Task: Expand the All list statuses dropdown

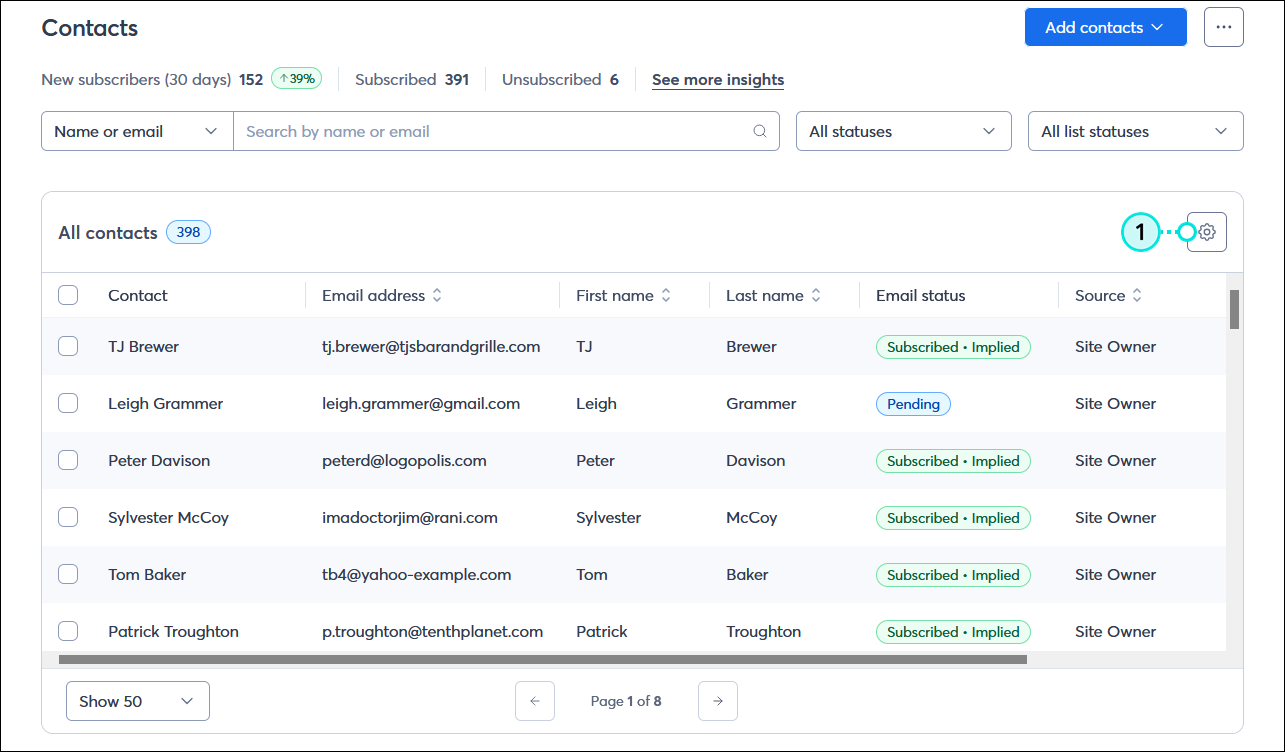Action: tap(1135, 131)
